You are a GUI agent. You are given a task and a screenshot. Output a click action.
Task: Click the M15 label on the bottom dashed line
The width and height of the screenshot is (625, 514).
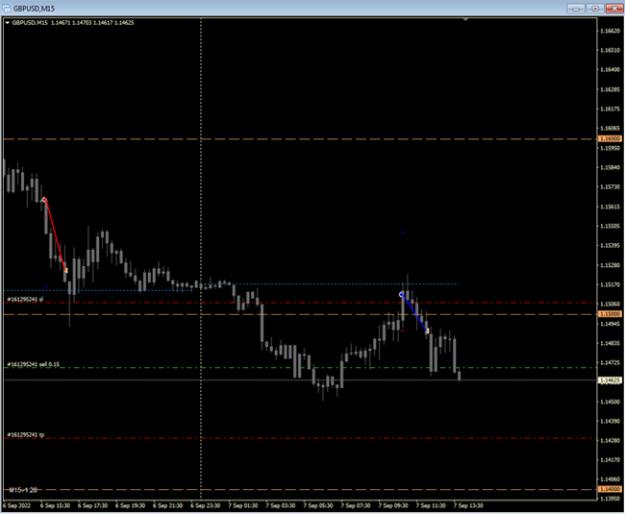pyautogui.click(x=23, y=490)
